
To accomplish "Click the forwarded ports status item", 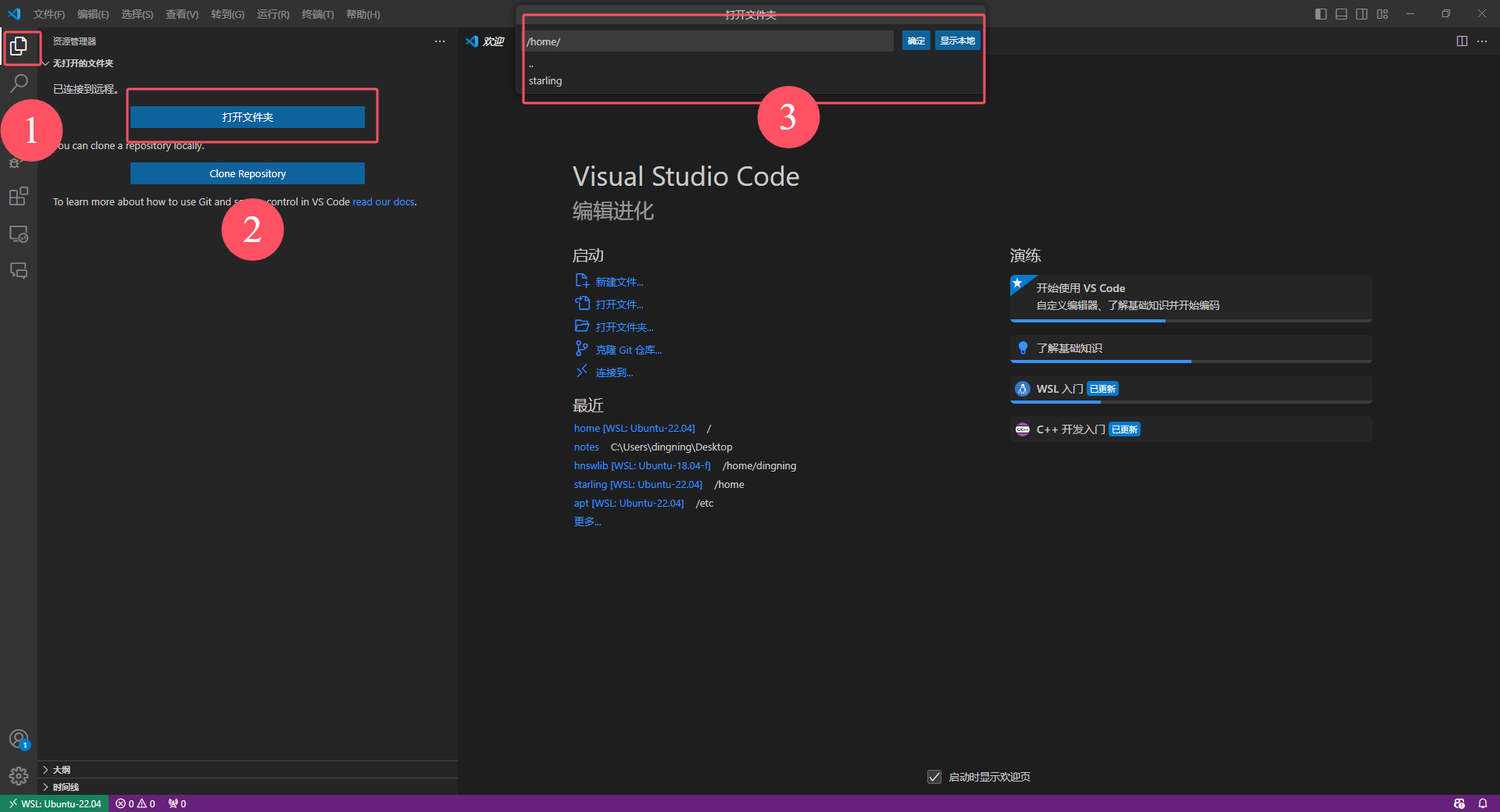I will click(177, 803).
